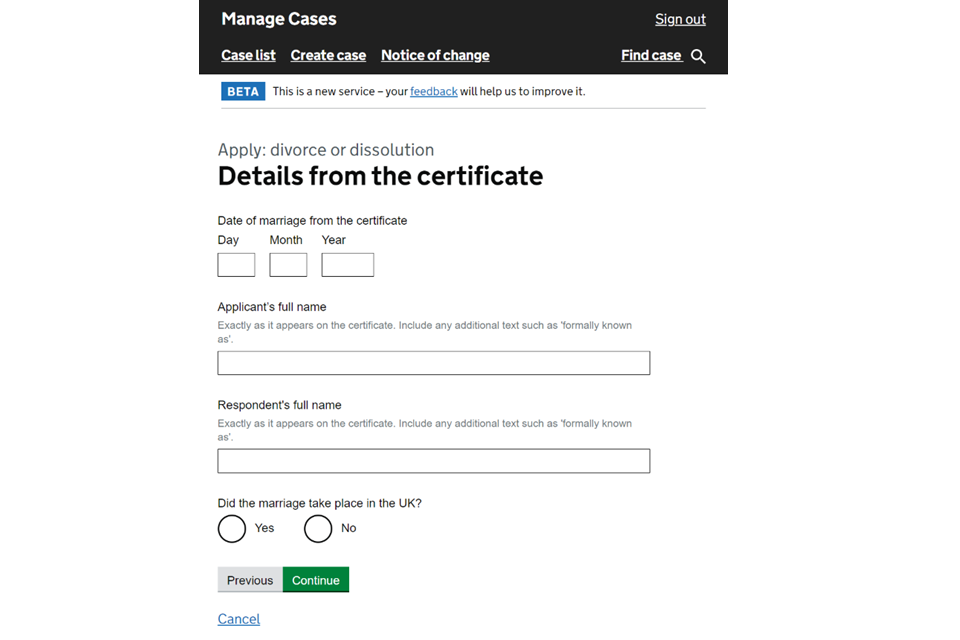Click the Respondent's full name field
The height and width of the screenshot is (640, 960).
click(x=433, y=461)
